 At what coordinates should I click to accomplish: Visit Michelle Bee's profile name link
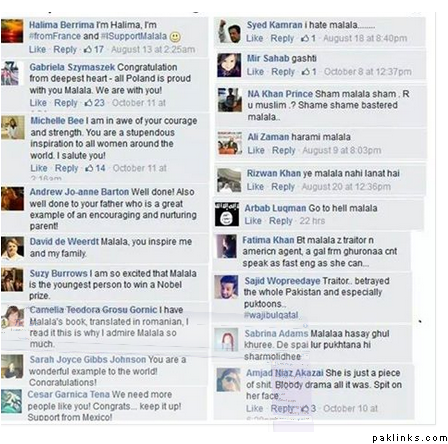[57, 121]
